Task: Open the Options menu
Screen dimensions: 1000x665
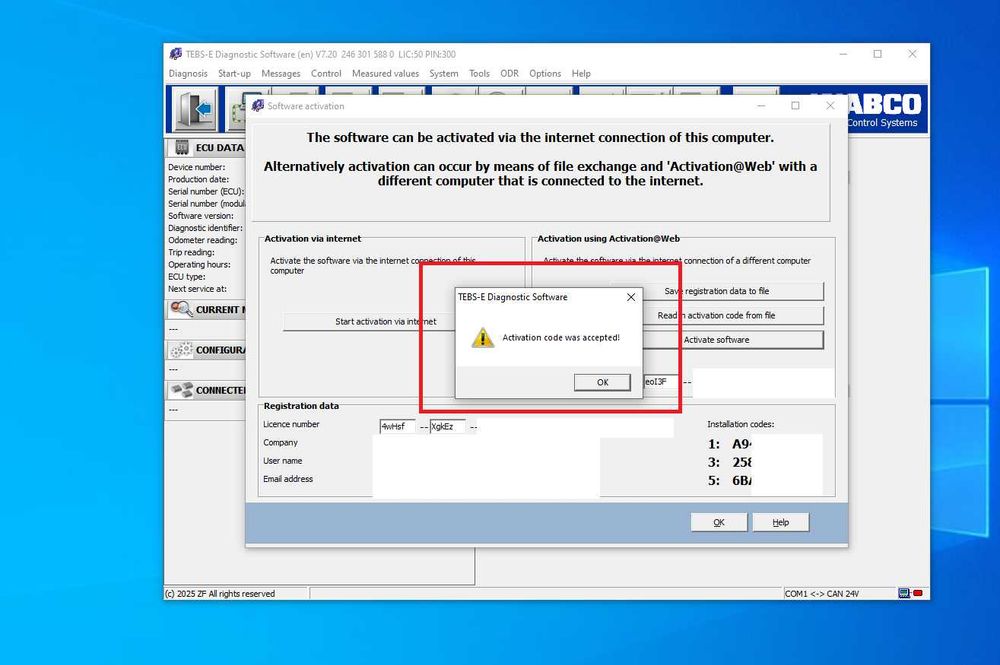Action: pyautogui.click(x=545, y=73)
